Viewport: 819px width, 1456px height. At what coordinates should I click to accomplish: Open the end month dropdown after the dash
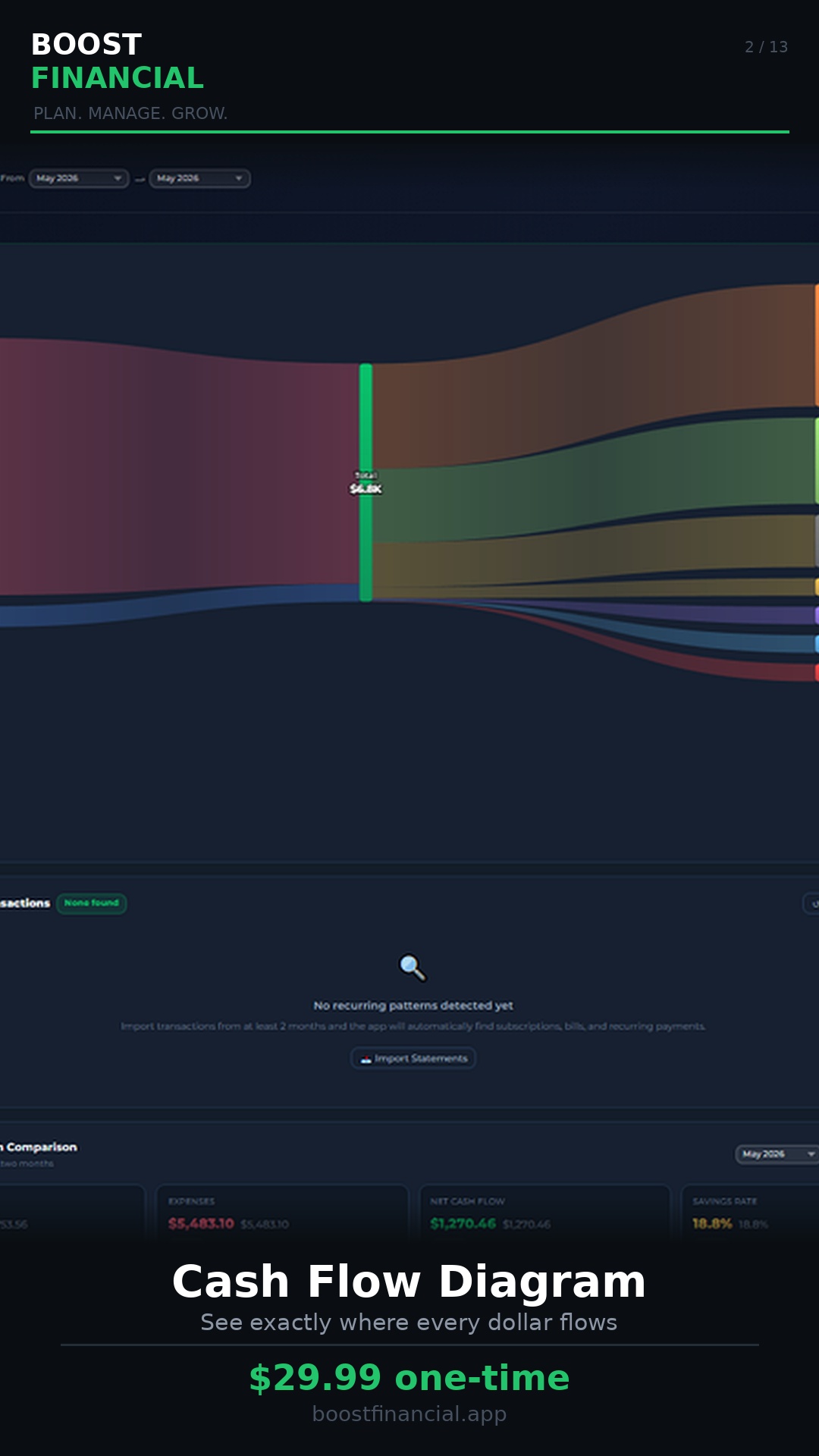(x=199, y=178)
